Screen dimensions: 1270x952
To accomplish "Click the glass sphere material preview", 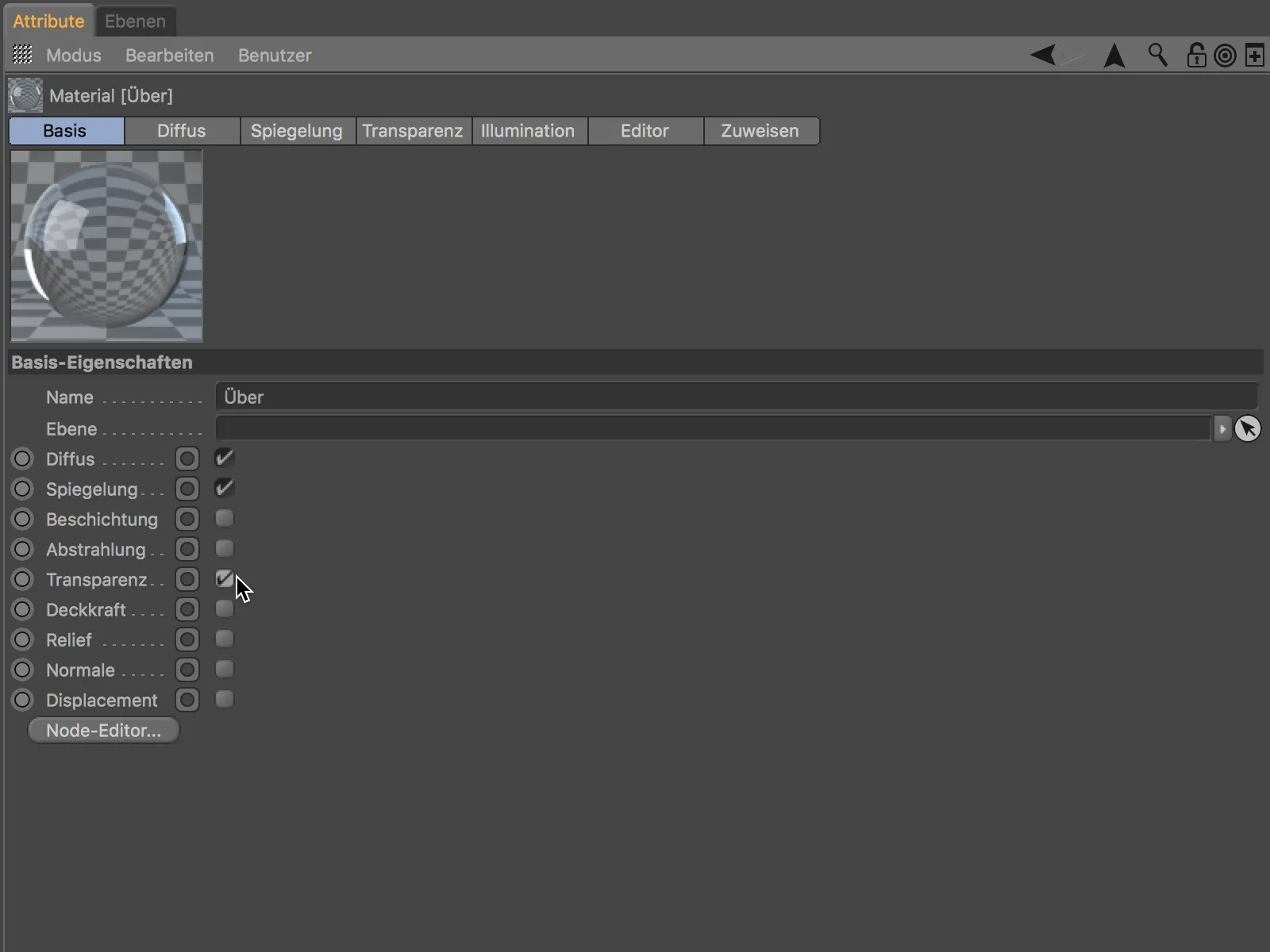I will pos(106,246).
